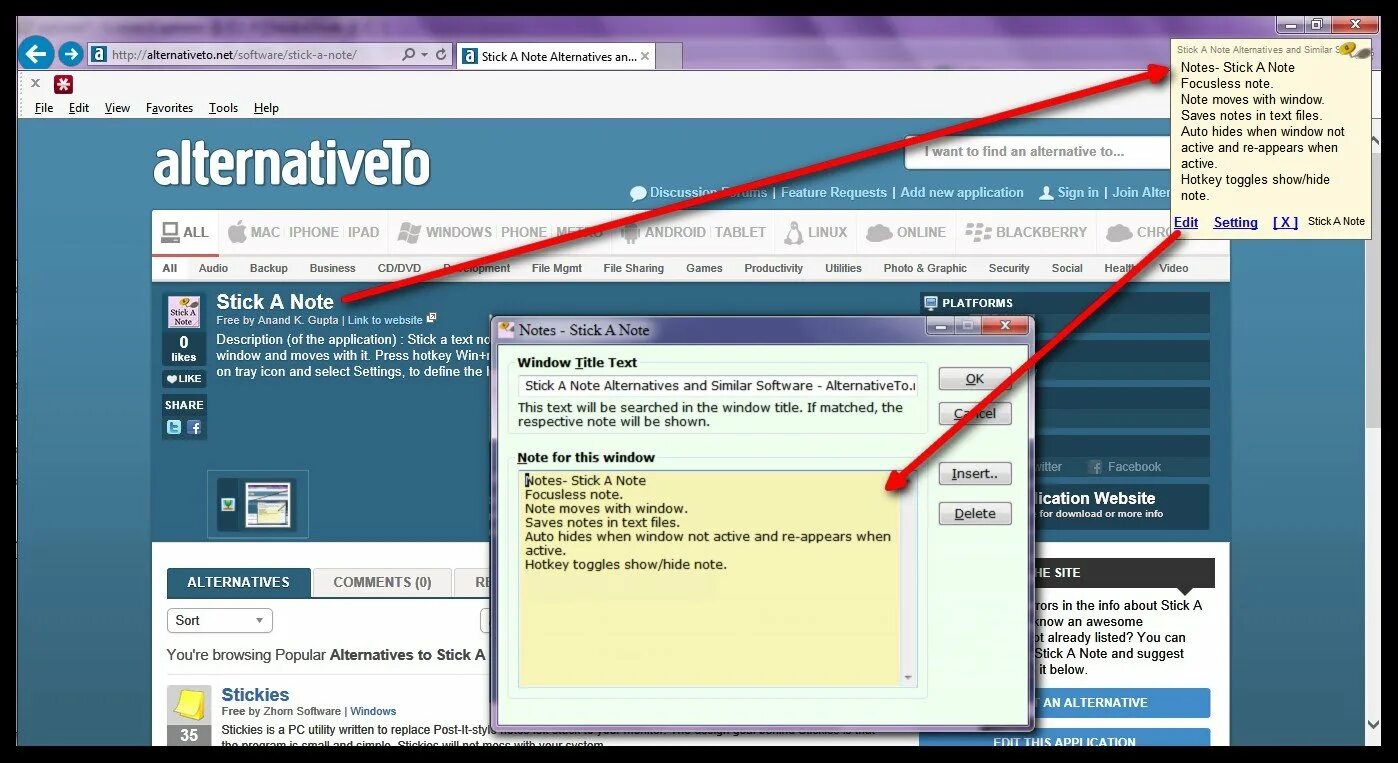Open the Sort dropdown
Viewport: 1398px width, 763px height.
pyautogui.click(x=220, y=620)
